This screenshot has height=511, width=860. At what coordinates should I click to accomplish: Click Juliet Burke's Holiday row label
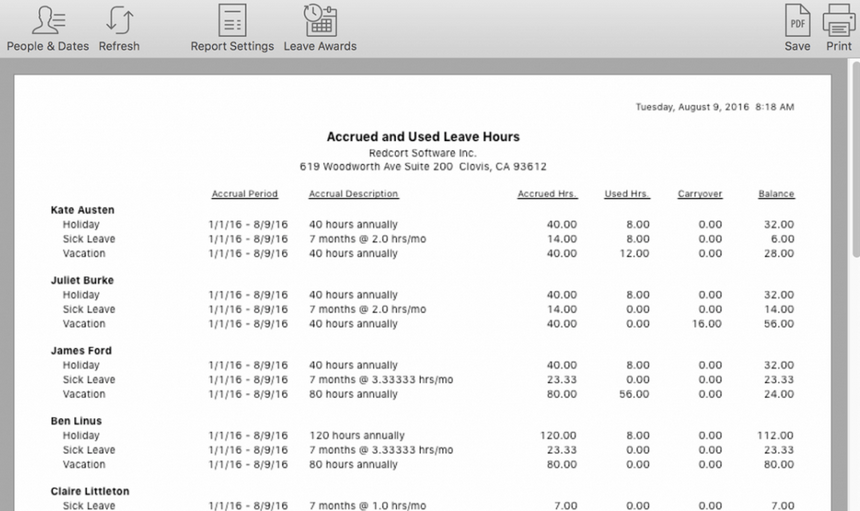click(81, 294)
